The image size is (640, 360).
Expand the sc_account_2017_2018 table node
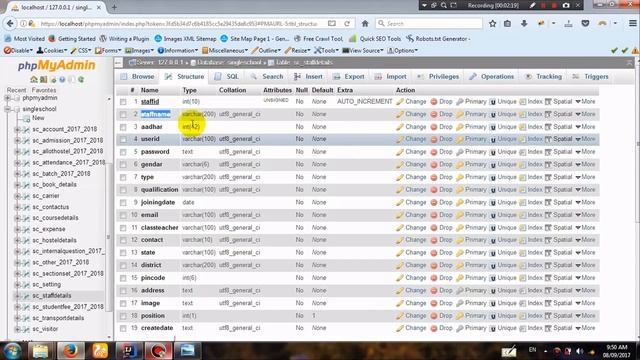(x=17, y=129)
